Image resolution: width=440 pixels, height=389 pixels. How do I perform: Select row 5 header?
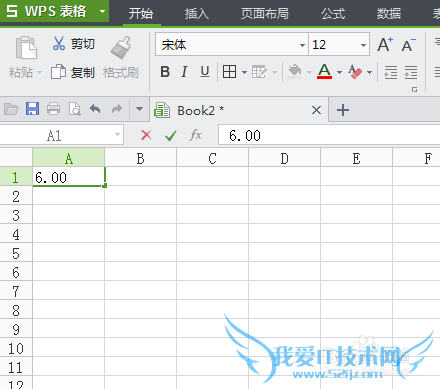pos(16,254)
